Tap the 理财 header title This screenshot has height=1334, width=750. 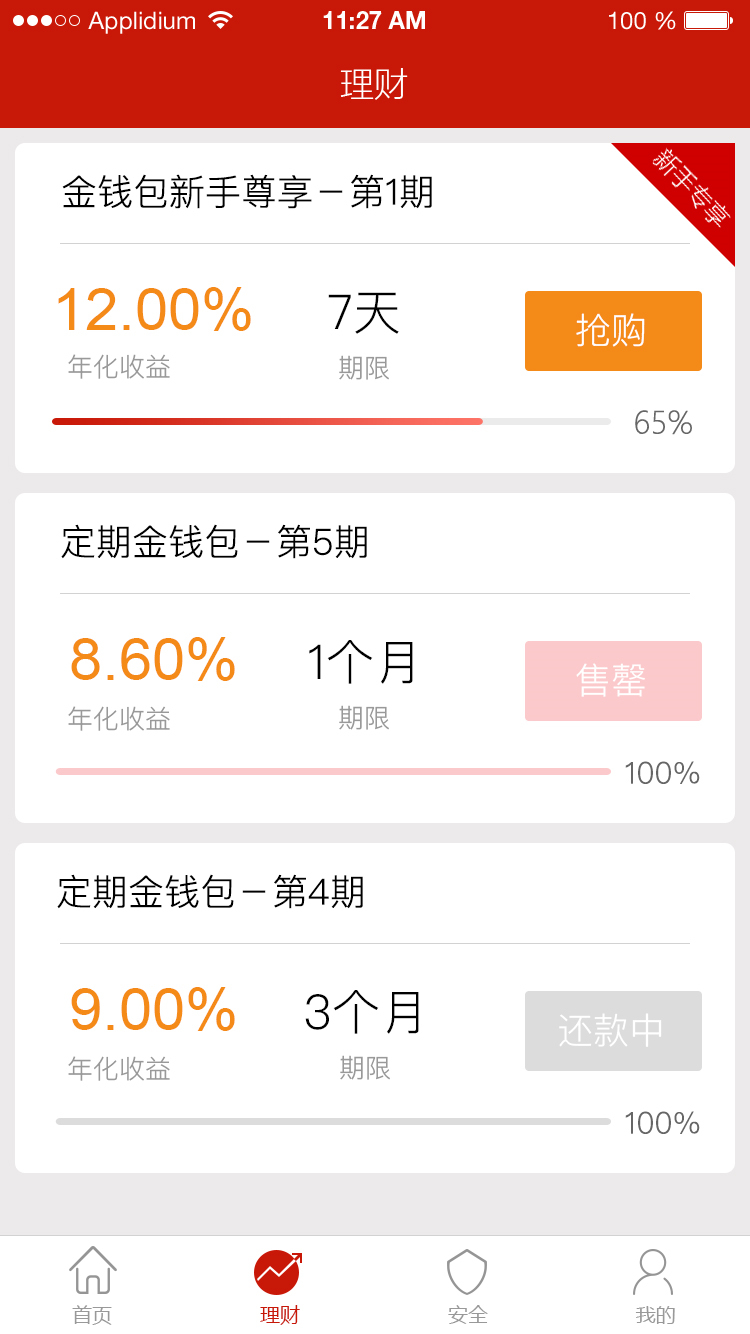point(374,84)
